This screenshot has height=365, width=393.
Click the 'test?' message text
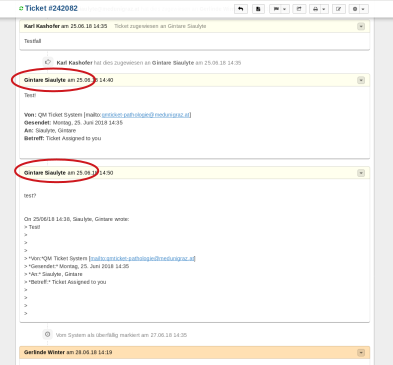[30, 196]
